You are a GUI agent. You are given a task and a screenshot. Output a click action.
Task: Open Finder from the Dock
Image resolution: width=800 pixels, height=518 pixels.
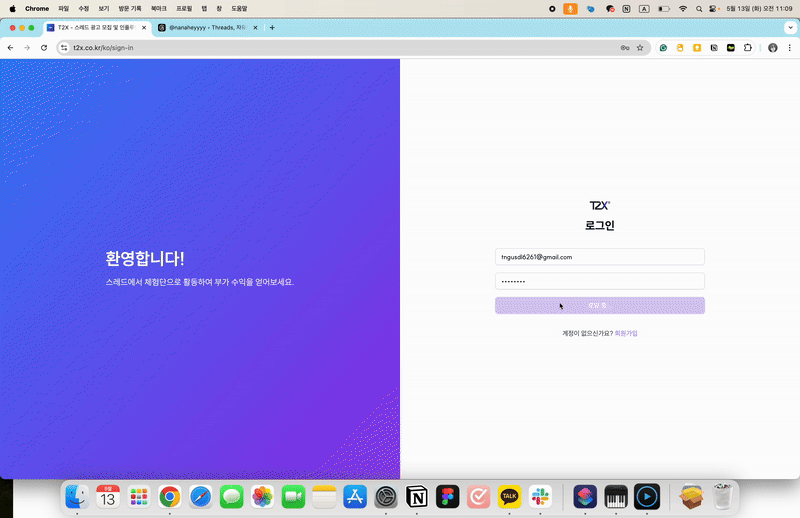(77, 497)
